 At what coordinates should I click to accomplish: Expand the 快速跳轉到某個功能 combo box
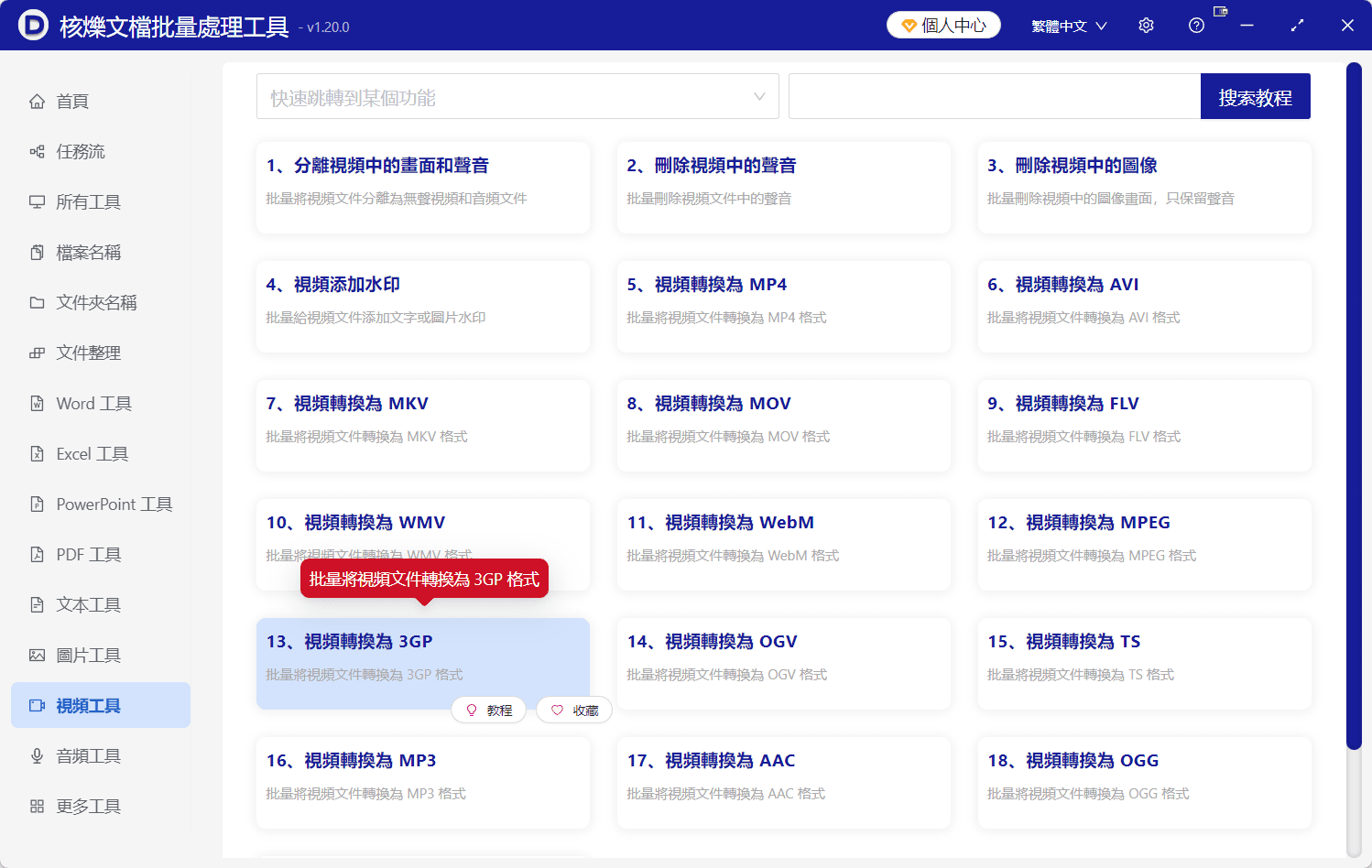[x=517, y=96]
